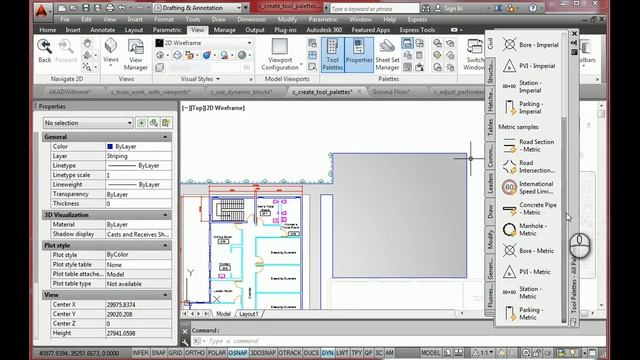Open the Format menu
This screenshot has width=640, height=360.
164,19
